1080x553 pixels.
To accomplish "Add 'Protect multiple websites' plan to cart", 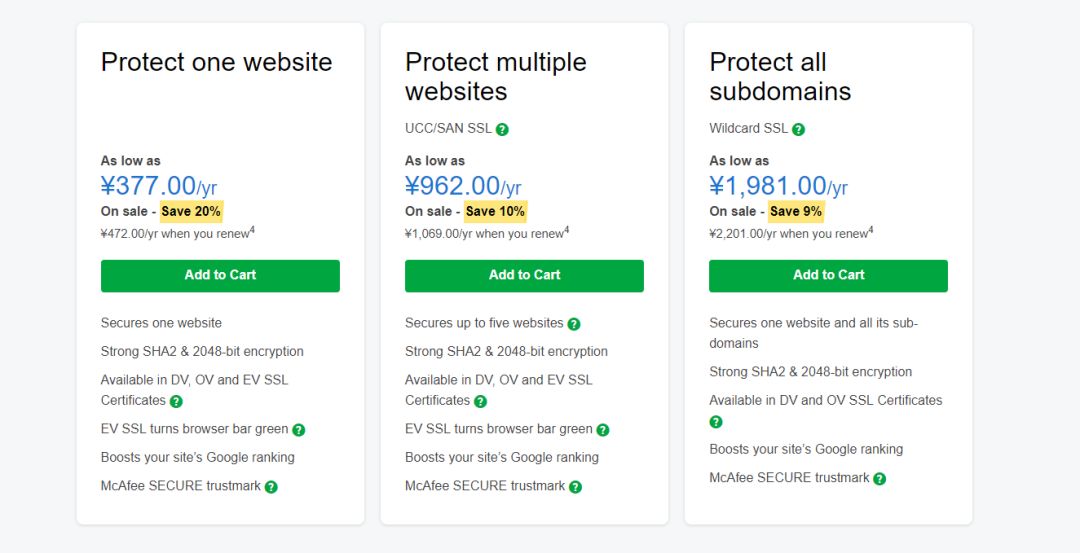I will tap(524, 276).
